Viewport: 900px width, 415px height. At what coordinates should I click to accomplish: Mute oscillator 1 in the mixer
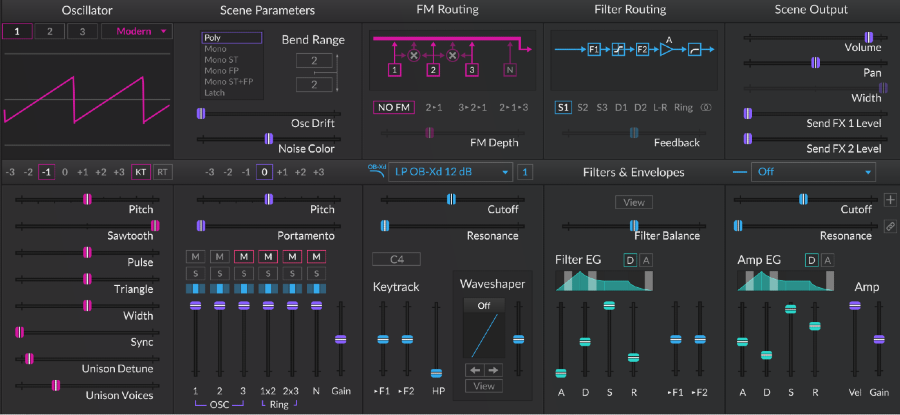pos(196,256)
